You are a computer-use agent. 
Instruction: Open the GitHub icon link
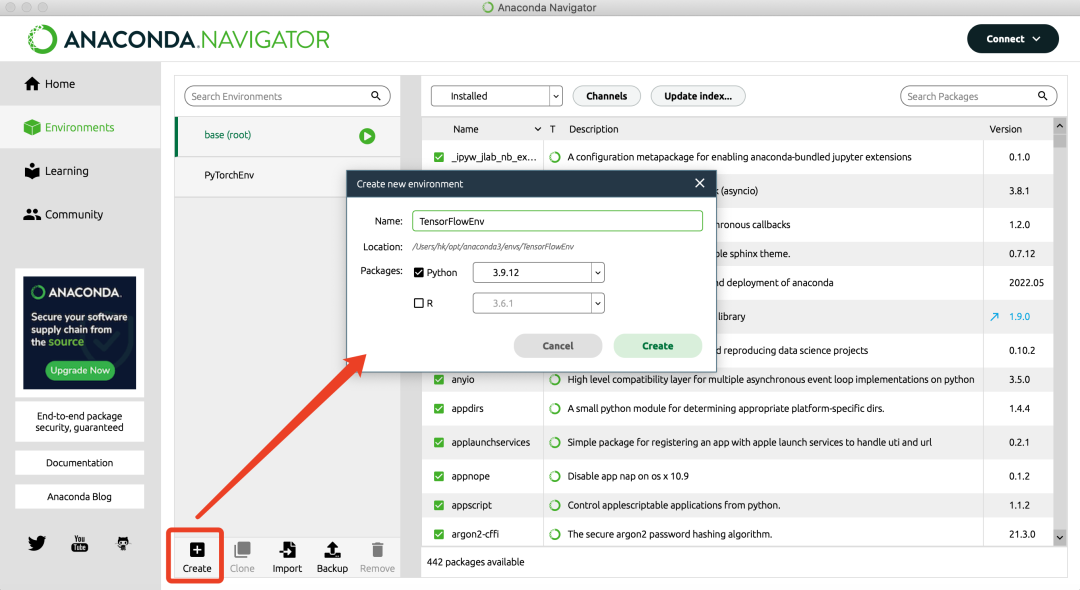tap(123, 543)
